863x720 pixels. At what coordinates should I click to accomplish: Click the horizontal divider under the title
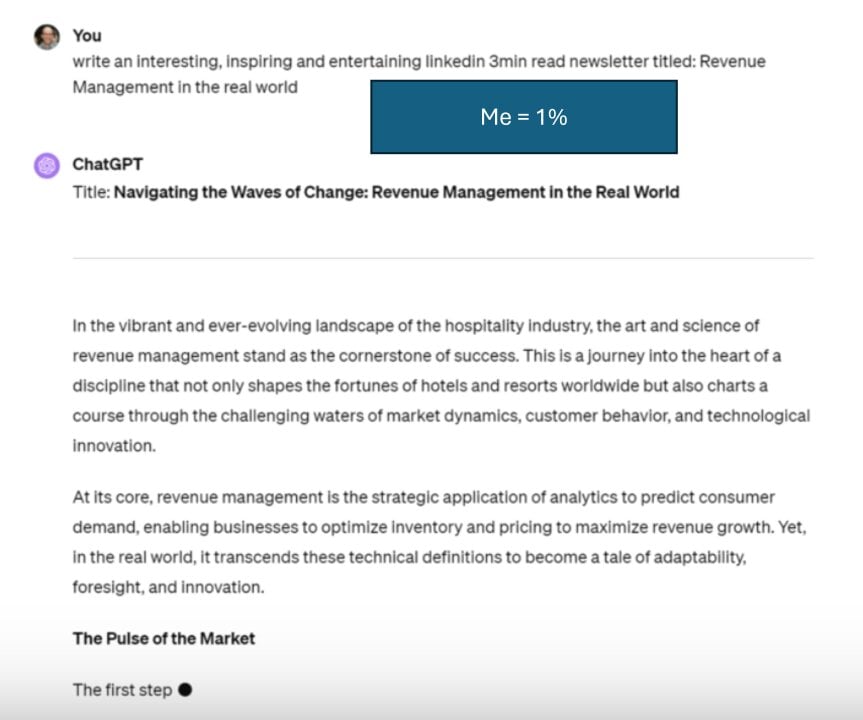[x=442, y=258]
